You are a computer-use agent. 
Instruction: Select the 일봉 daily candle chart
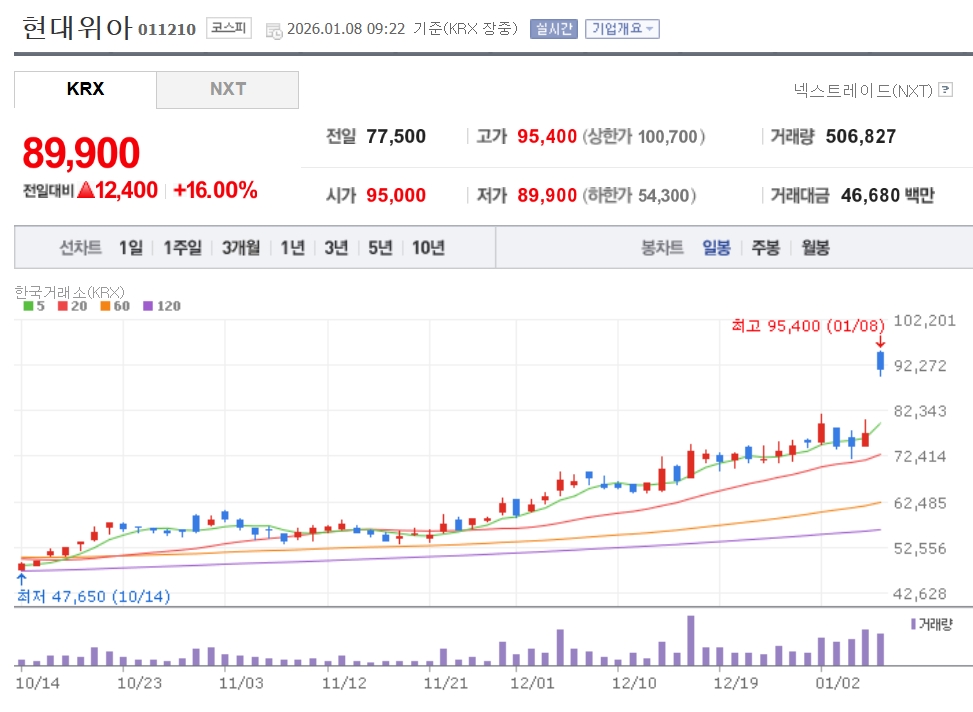coord(716,248)
